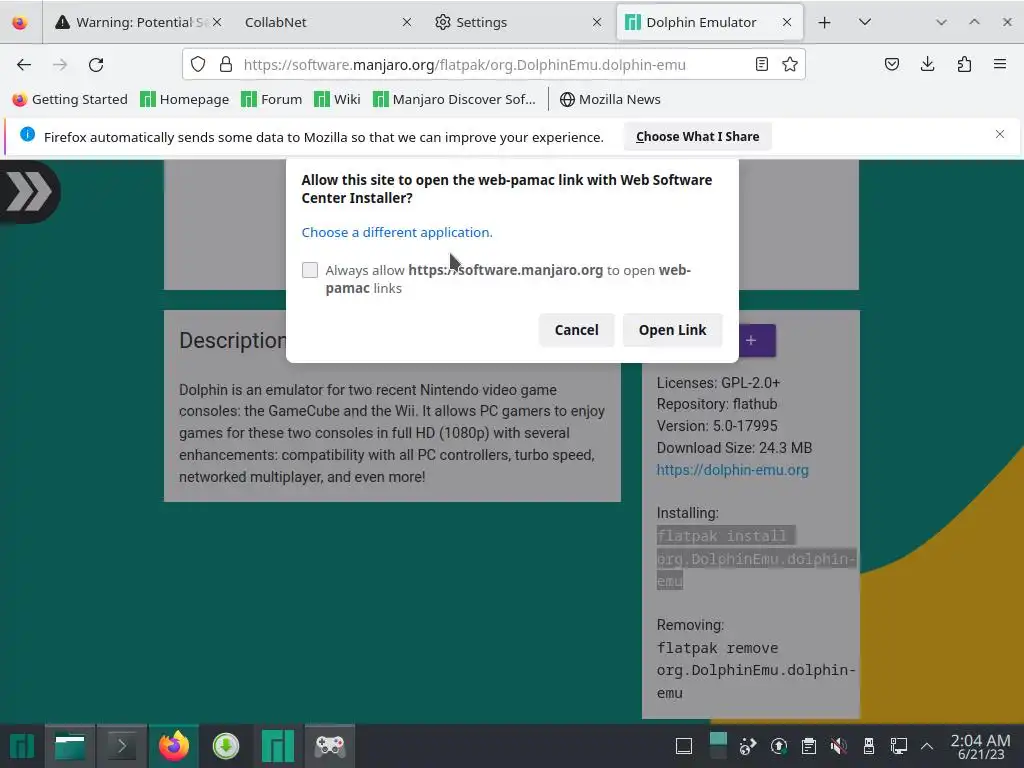1024x768 pixels.
Task: Close the Settings tab
Action: coord(597,22)
